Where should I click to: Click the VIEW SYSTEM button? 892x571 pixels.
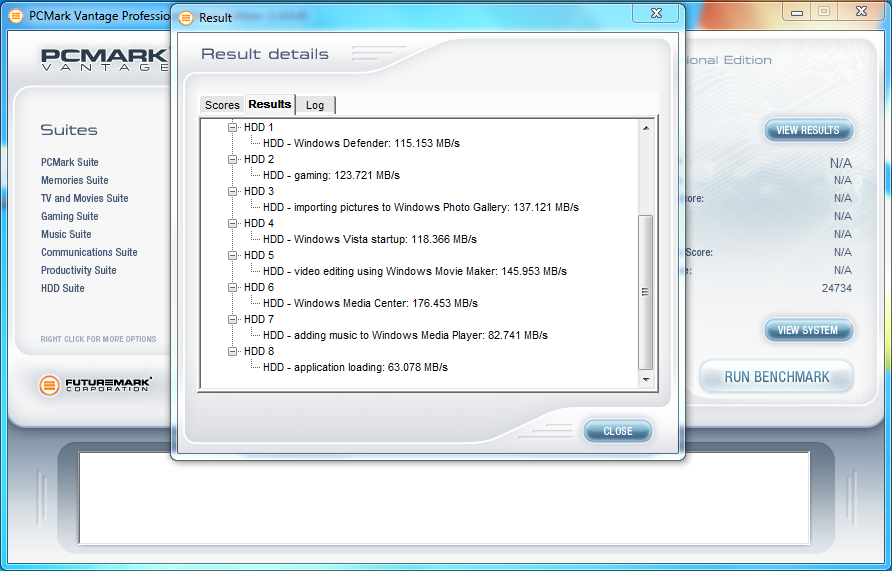(x=808, y=330)
